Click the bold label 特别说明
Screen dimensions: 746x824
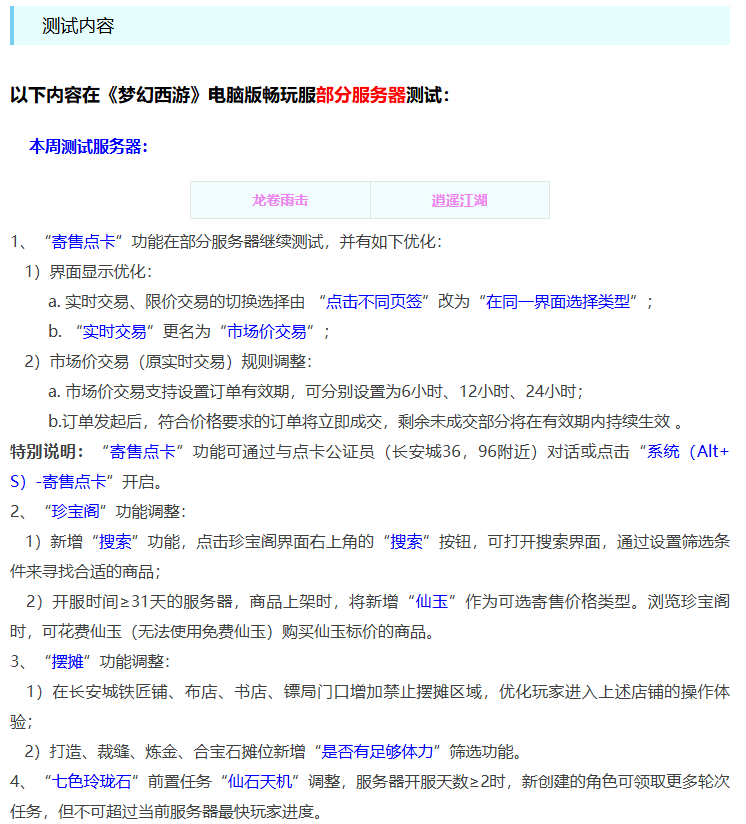click(x=46, y=451)
